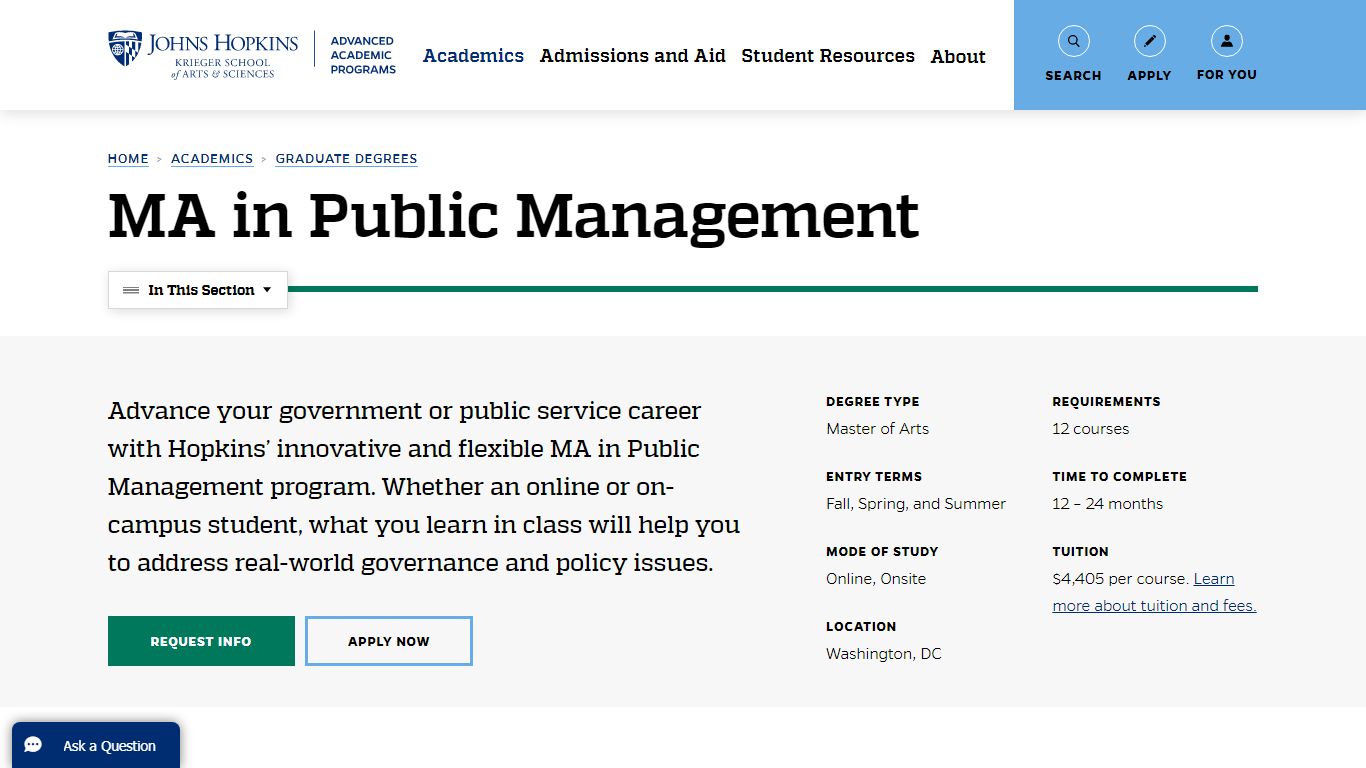The width and height of the screenshot is (1366, 768).
Task: Click the For You person icon
Action: point(1226,41)
